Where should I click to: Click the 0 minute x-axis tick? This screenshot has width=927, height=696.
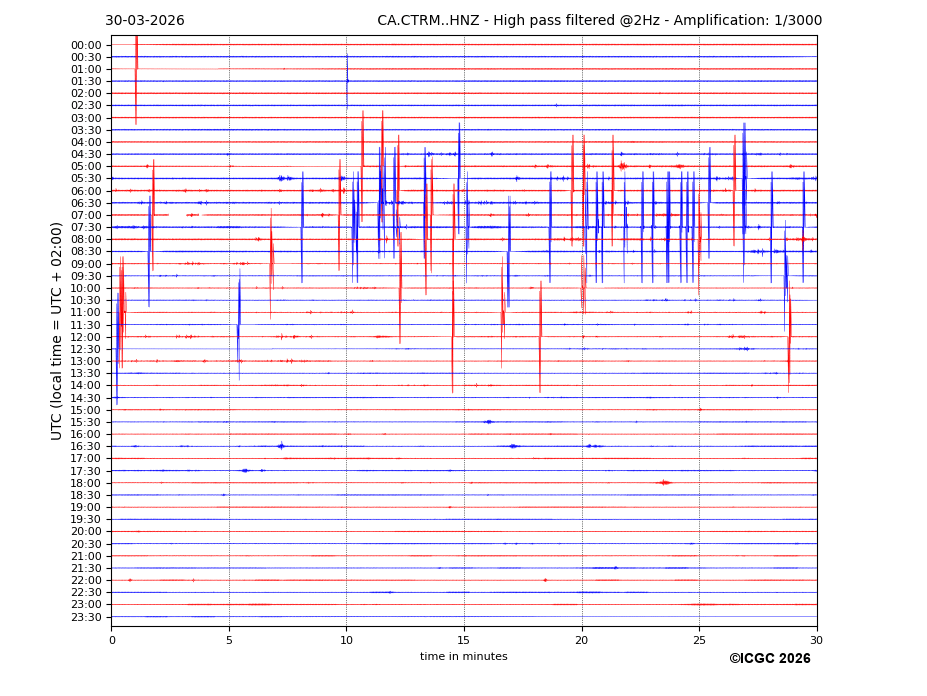tap(112, 640)
